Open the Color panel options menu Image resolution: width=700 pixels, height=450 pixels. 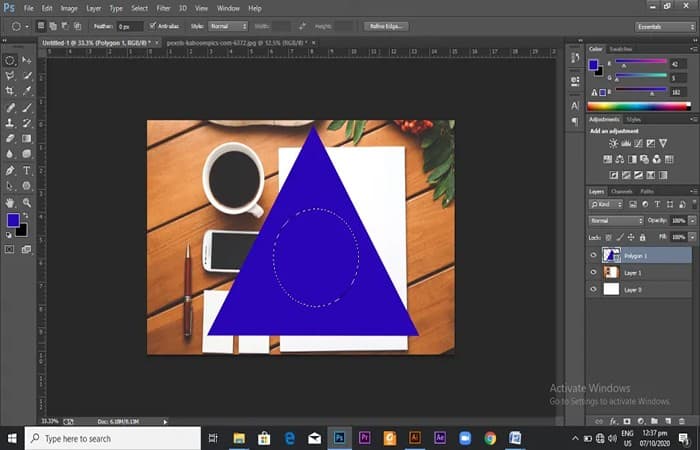point(694,49)
